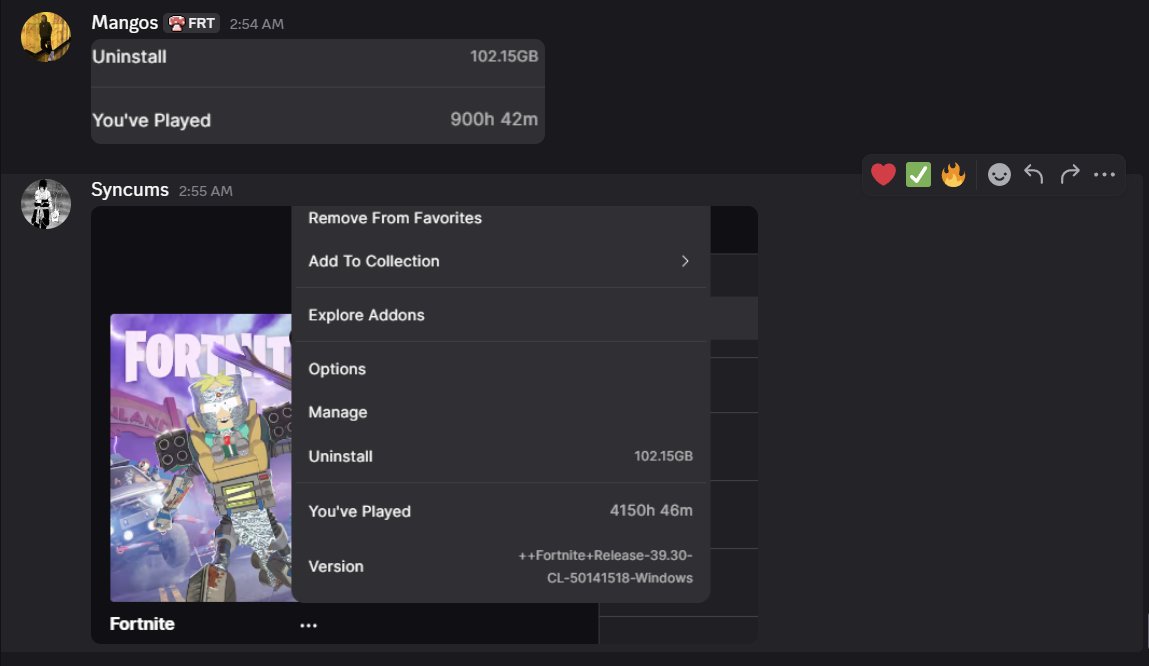Open the add reaction emoji picker
The image size is (1149, 666).
[x=999, y=174]
